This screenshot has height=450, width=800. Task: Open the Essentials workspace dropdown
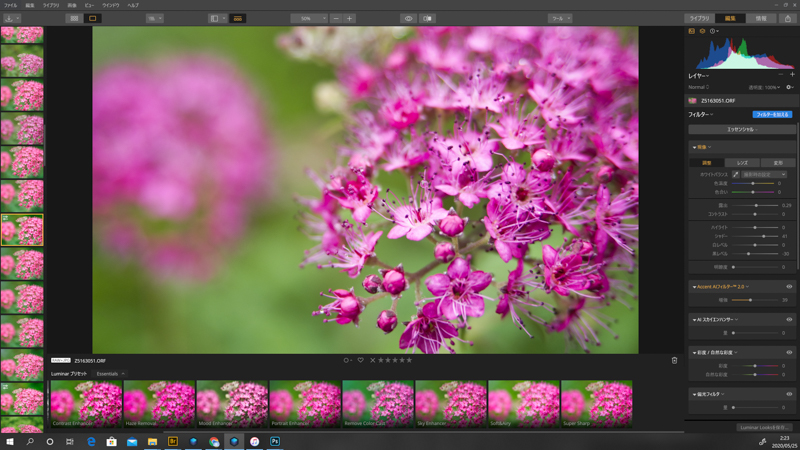742,130
